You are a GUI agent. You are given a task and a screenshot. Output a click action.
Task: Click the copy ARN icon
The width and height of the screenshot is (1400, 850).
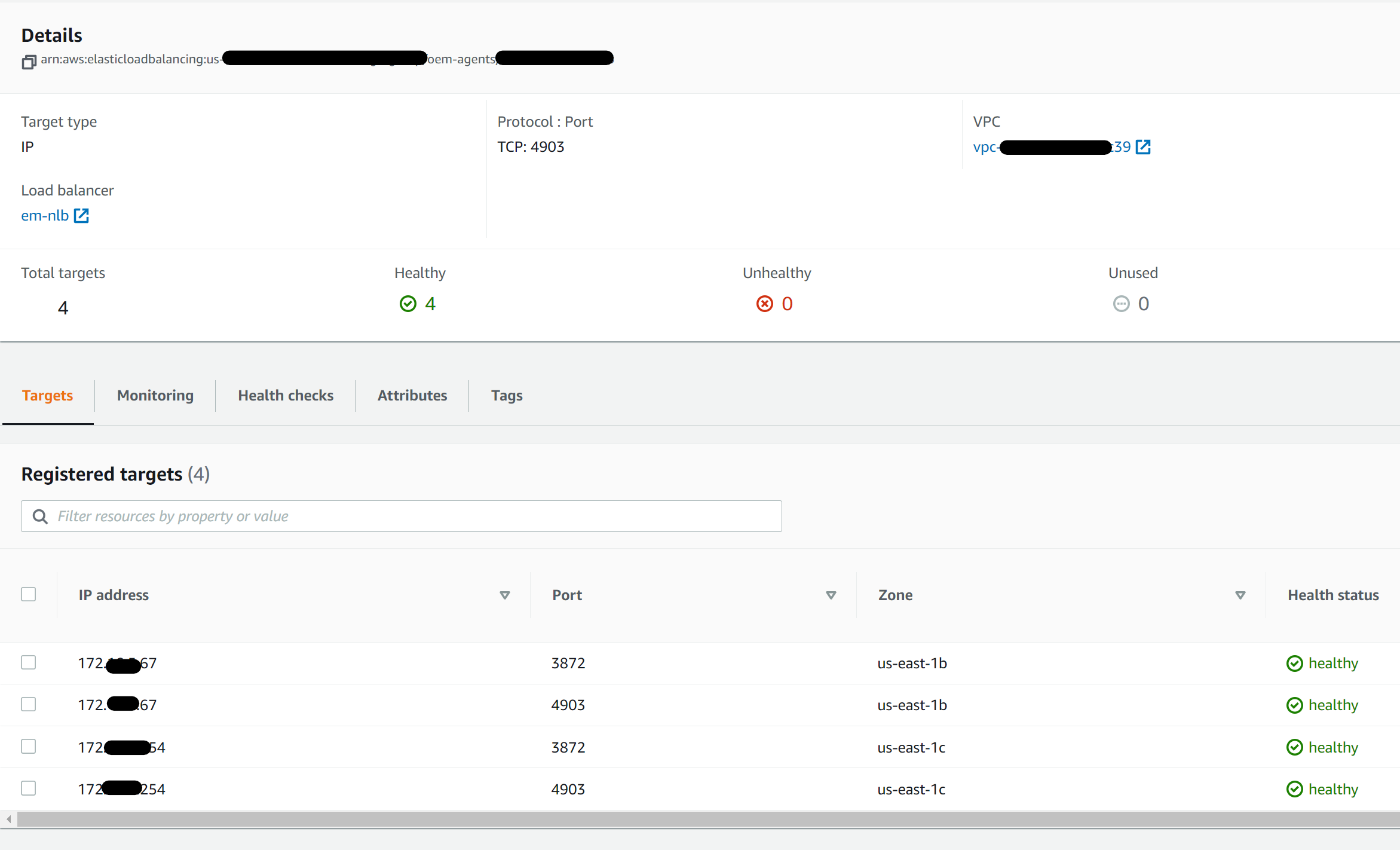29,62
